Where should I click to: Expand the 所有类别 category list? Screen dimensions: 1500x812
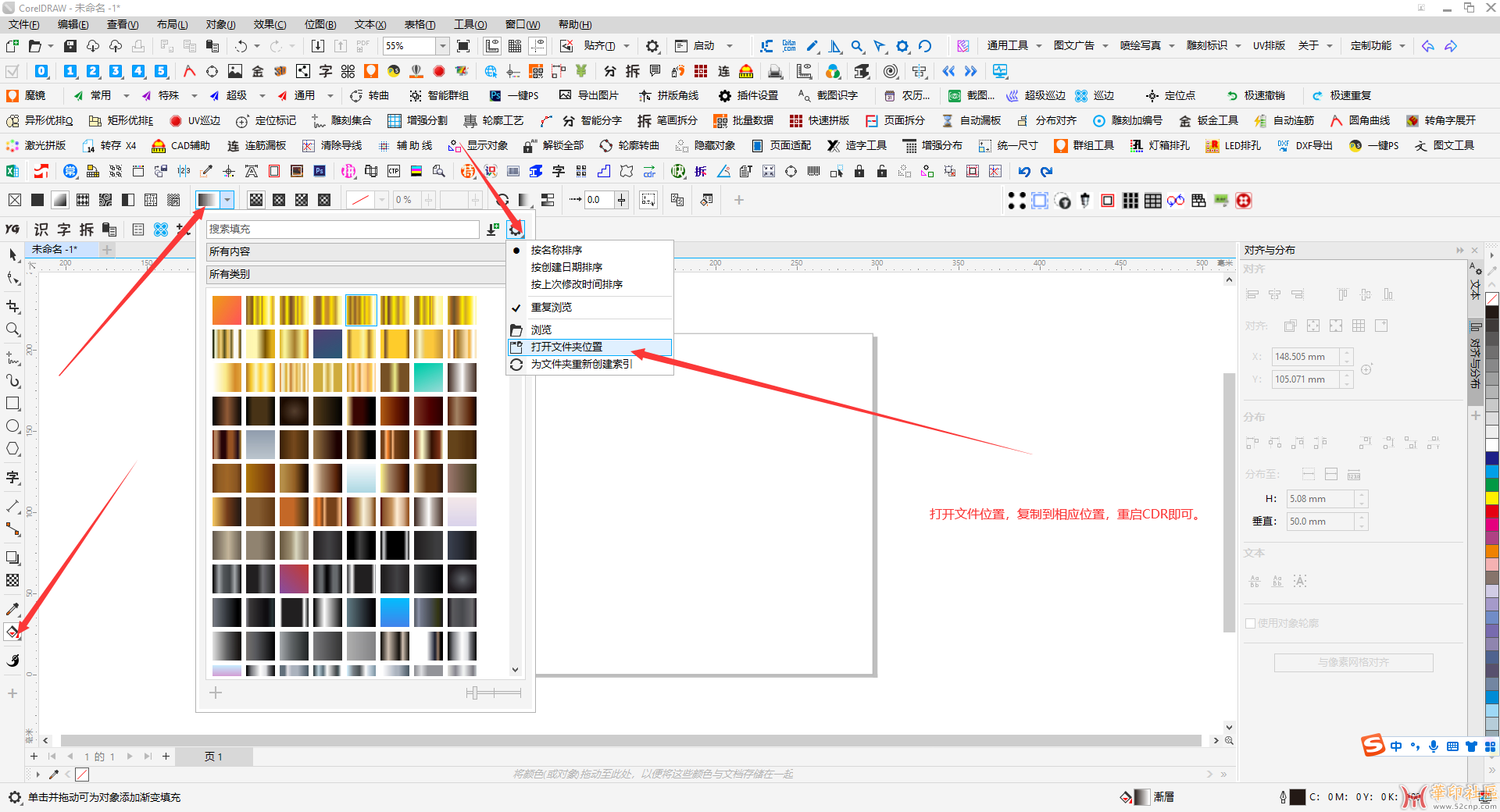(355, 274)
